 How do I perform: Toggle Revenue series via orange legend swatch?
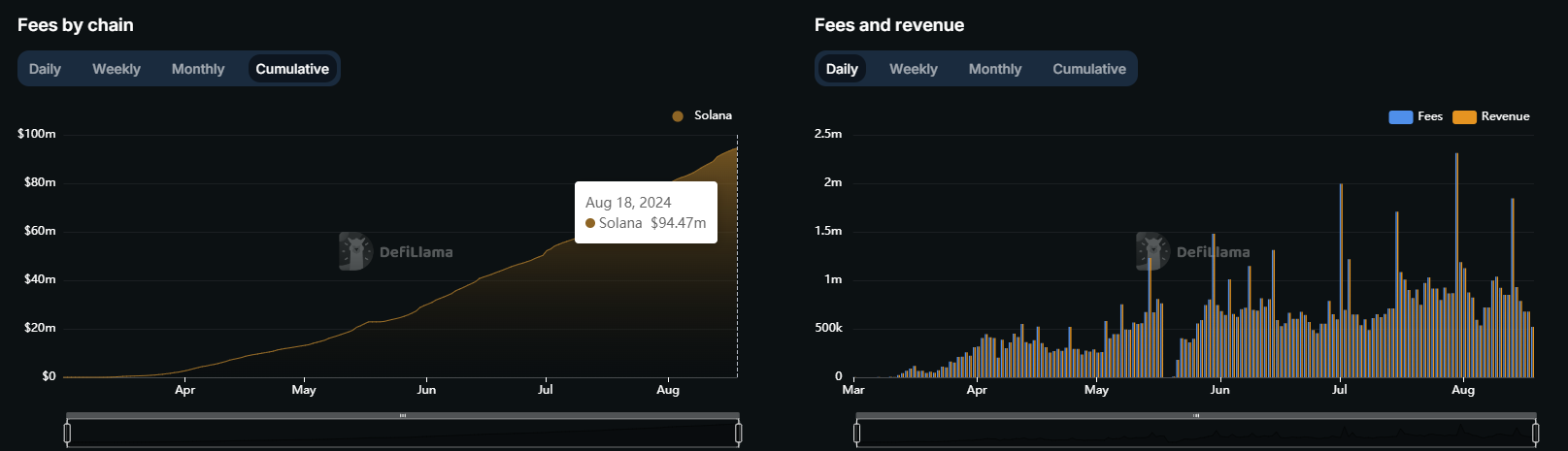click(x=1464, y=117)
